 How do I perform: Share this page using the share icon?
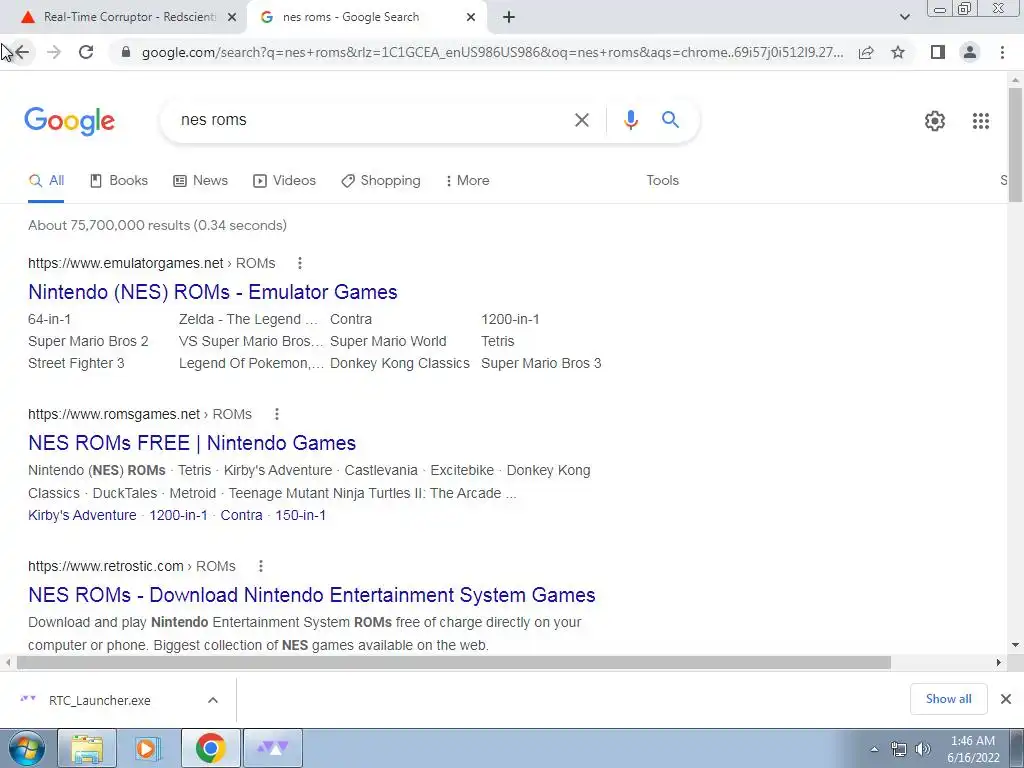coord(866,52)
